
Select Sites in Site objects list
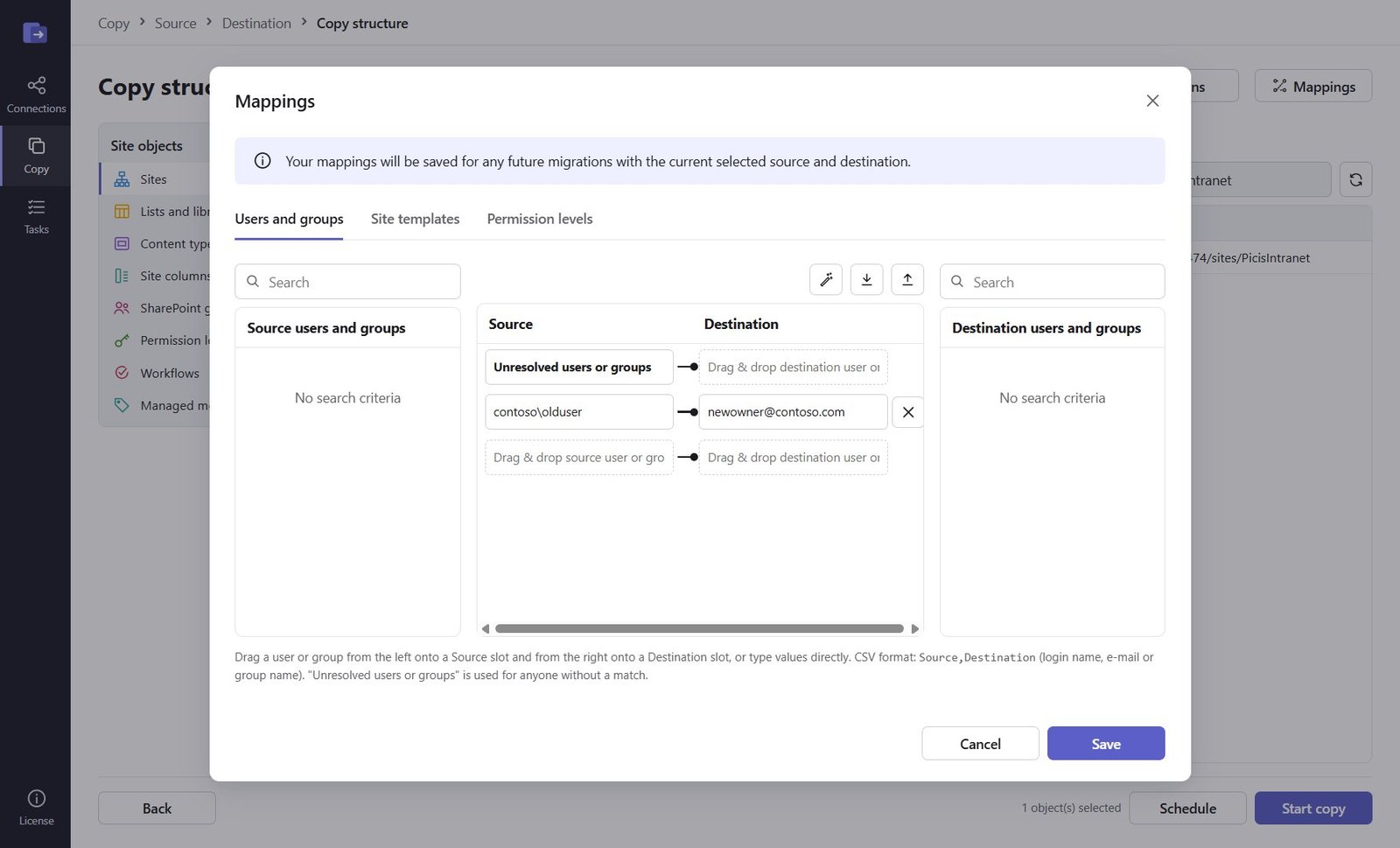pos(155,179)
